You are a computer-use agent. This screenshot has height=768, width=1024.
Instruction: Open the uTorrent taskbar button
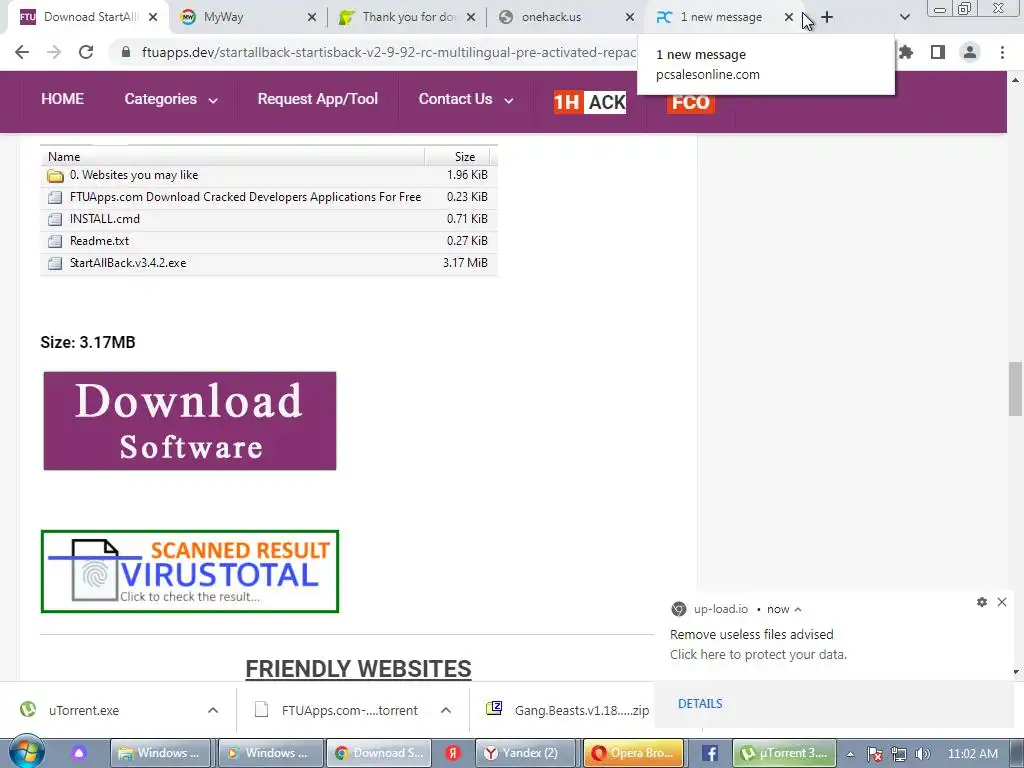coord(784,753)
